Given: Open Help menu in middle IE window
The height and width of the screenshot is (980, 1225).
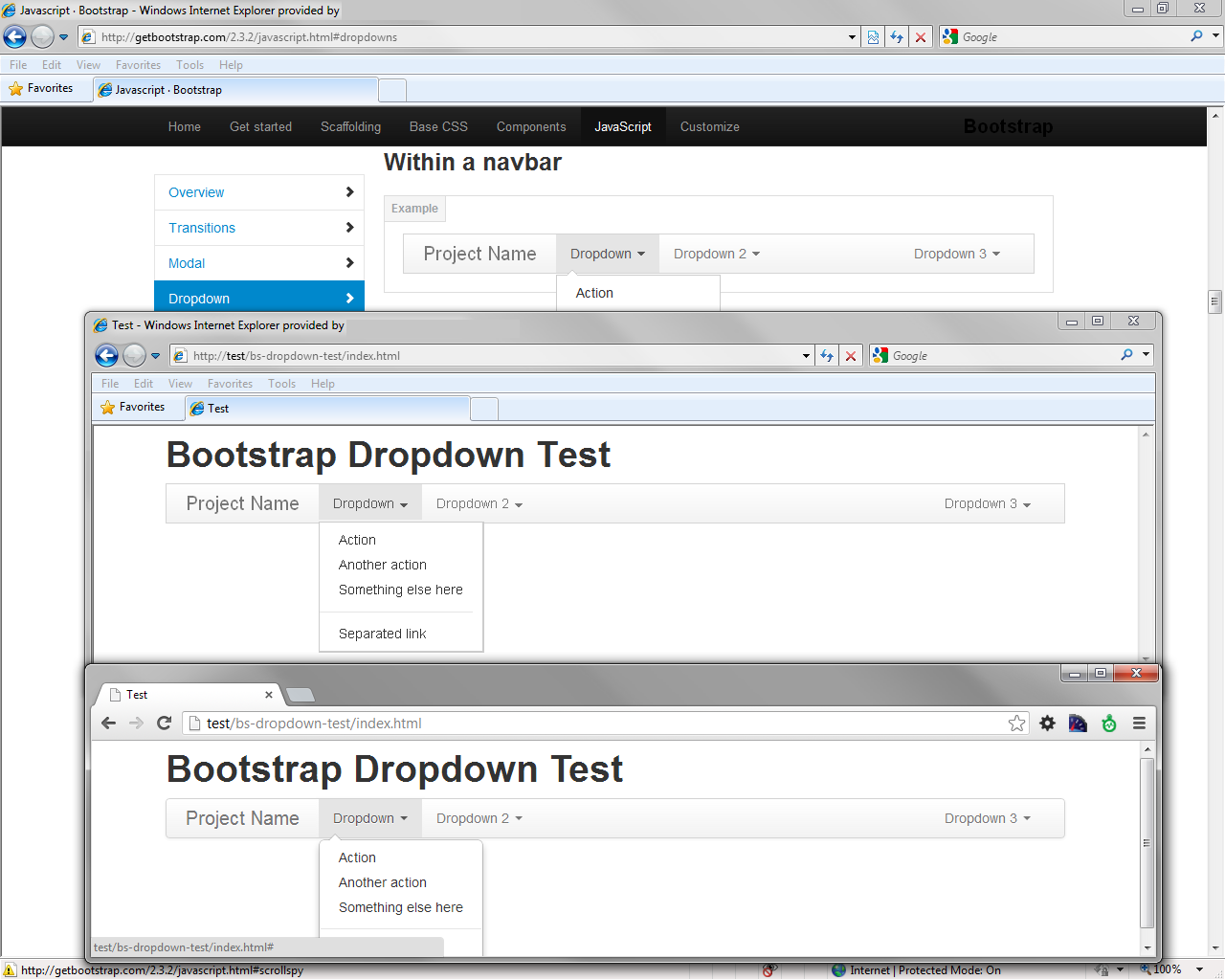Looking at the screenshot, I should (323, 384).
